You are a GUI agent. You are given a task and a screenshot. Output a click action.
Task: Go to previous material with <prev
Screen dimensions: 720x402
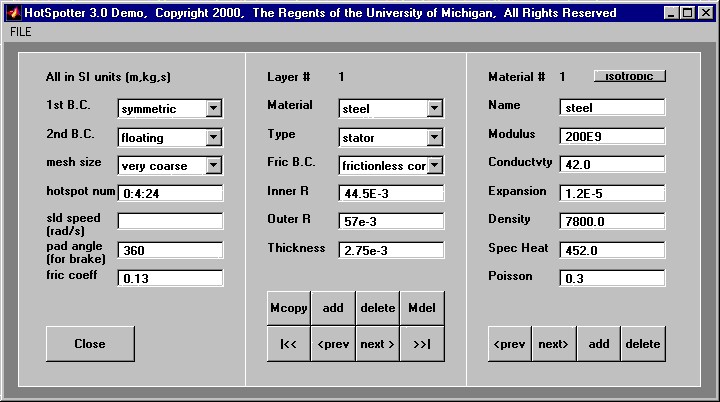tap(509, 344)
